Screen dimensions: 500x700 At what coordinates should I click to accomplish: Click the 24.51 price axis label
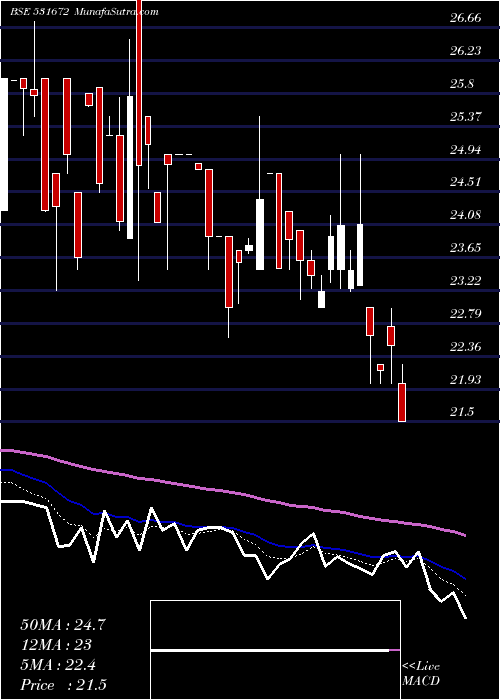466,182
